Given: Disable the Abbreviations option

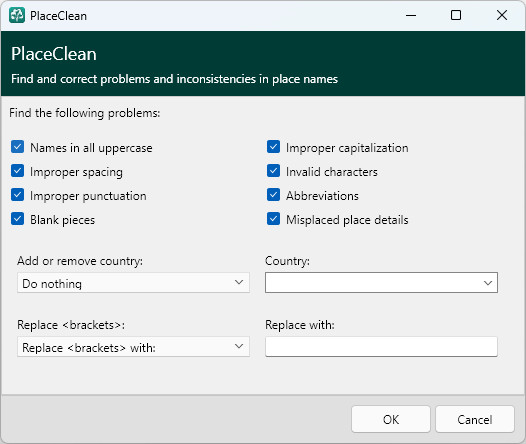Looking at the screenshot, I should pos(273,195).
